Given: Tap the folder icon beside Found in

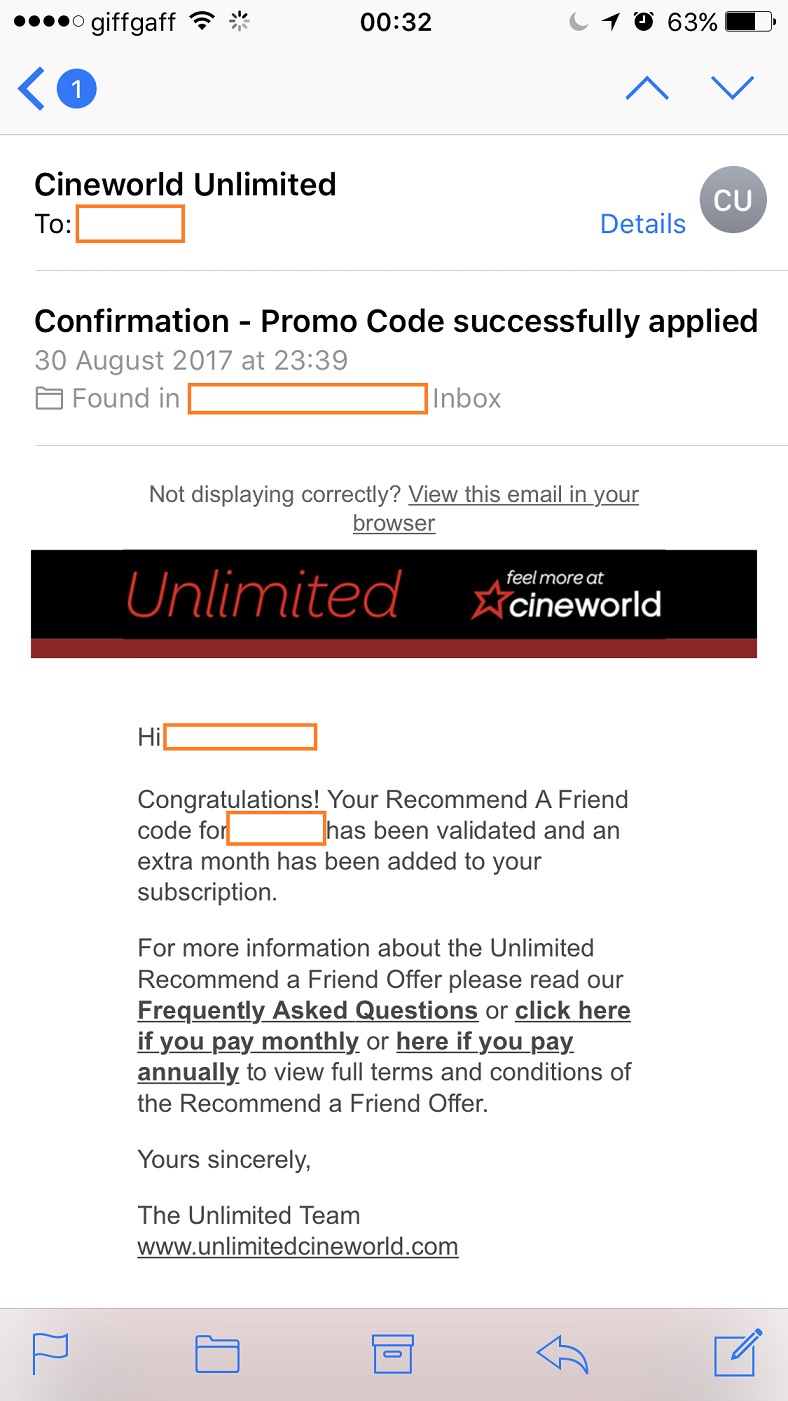Looking at the screenshot, I should pyautogui.click(x=49, y=397).
